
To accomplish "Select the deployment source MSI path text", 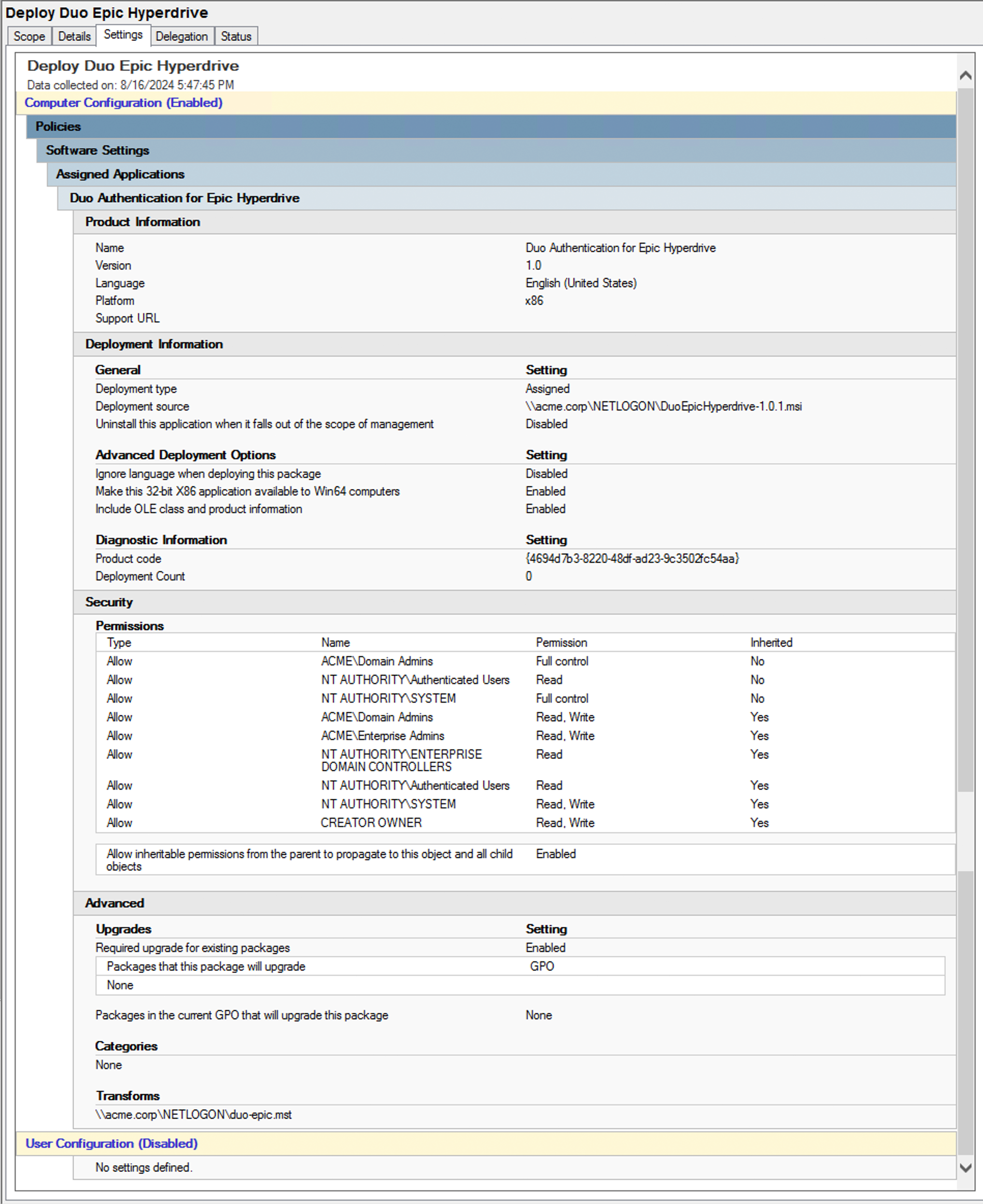I will [664, 406].
